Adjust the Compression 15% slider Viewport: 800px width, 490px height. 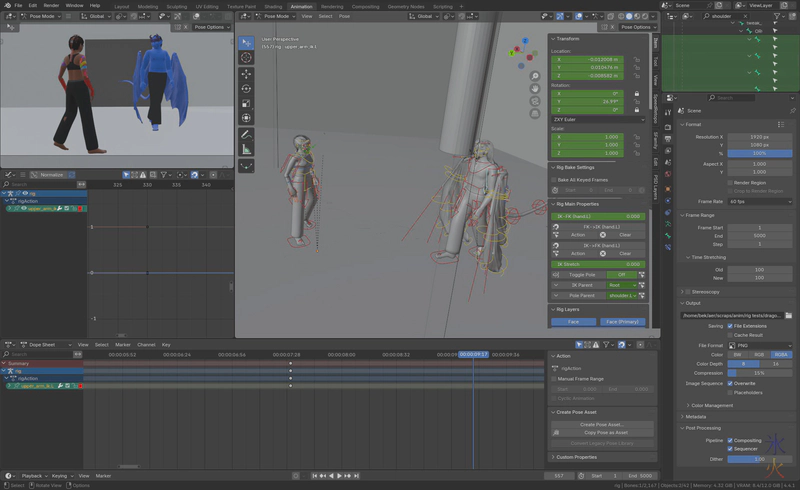760,373
